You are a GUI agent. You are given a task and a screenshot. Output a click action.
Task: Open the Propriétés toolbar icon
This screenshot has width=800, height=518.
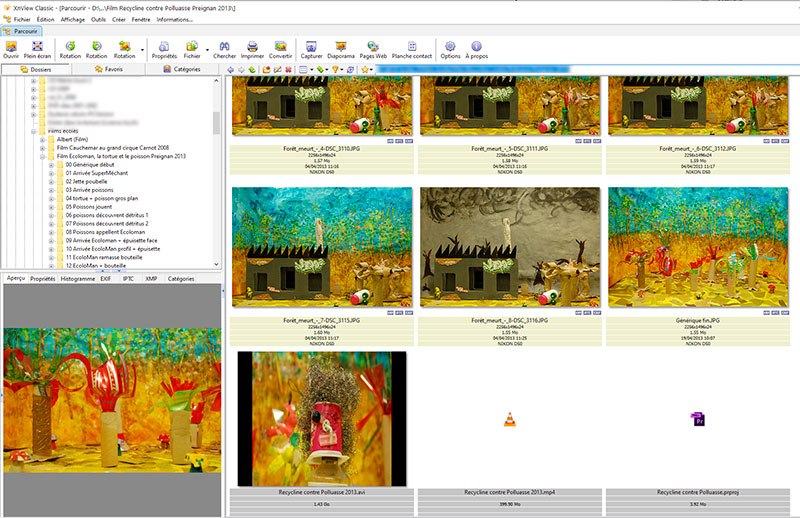point(164,50)
